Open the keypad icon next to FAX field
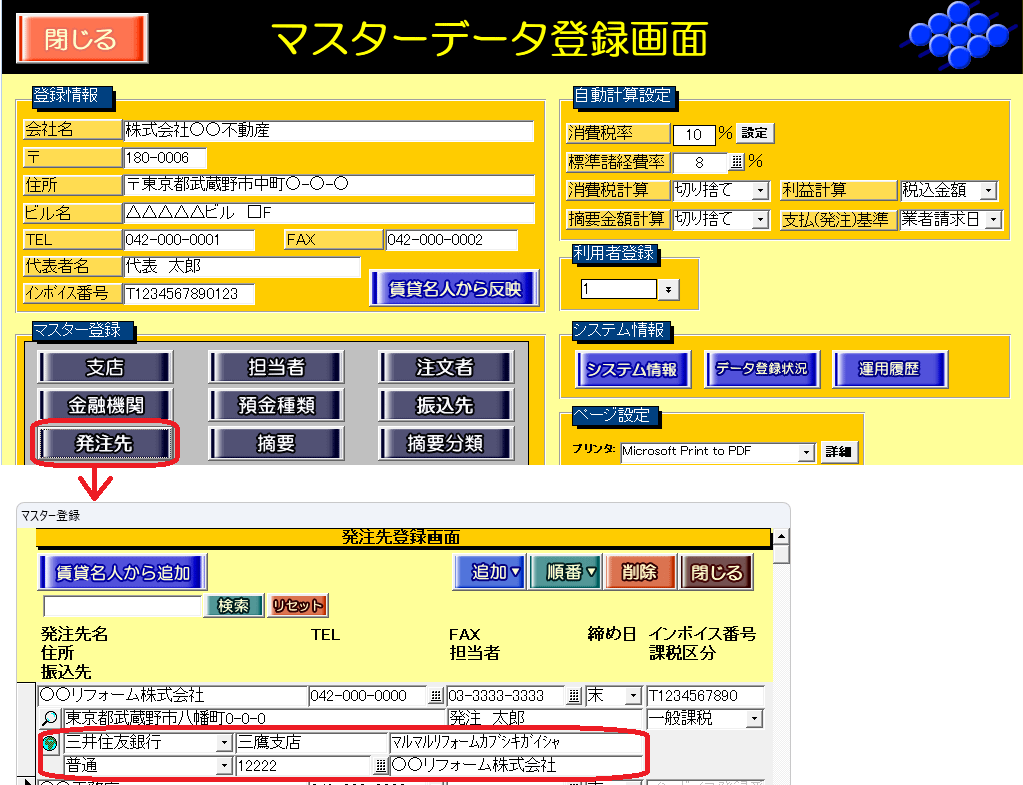The image size is (1023, 785). click(574, 695)
